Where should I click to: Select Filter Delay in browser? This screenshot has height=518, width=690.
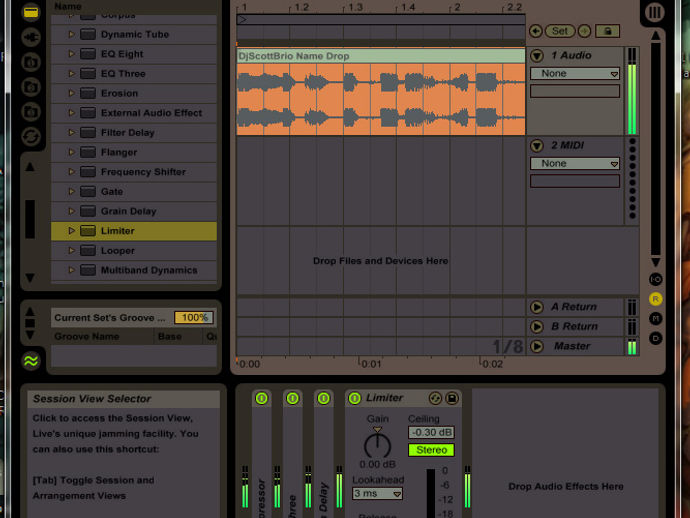coord(134,132)
